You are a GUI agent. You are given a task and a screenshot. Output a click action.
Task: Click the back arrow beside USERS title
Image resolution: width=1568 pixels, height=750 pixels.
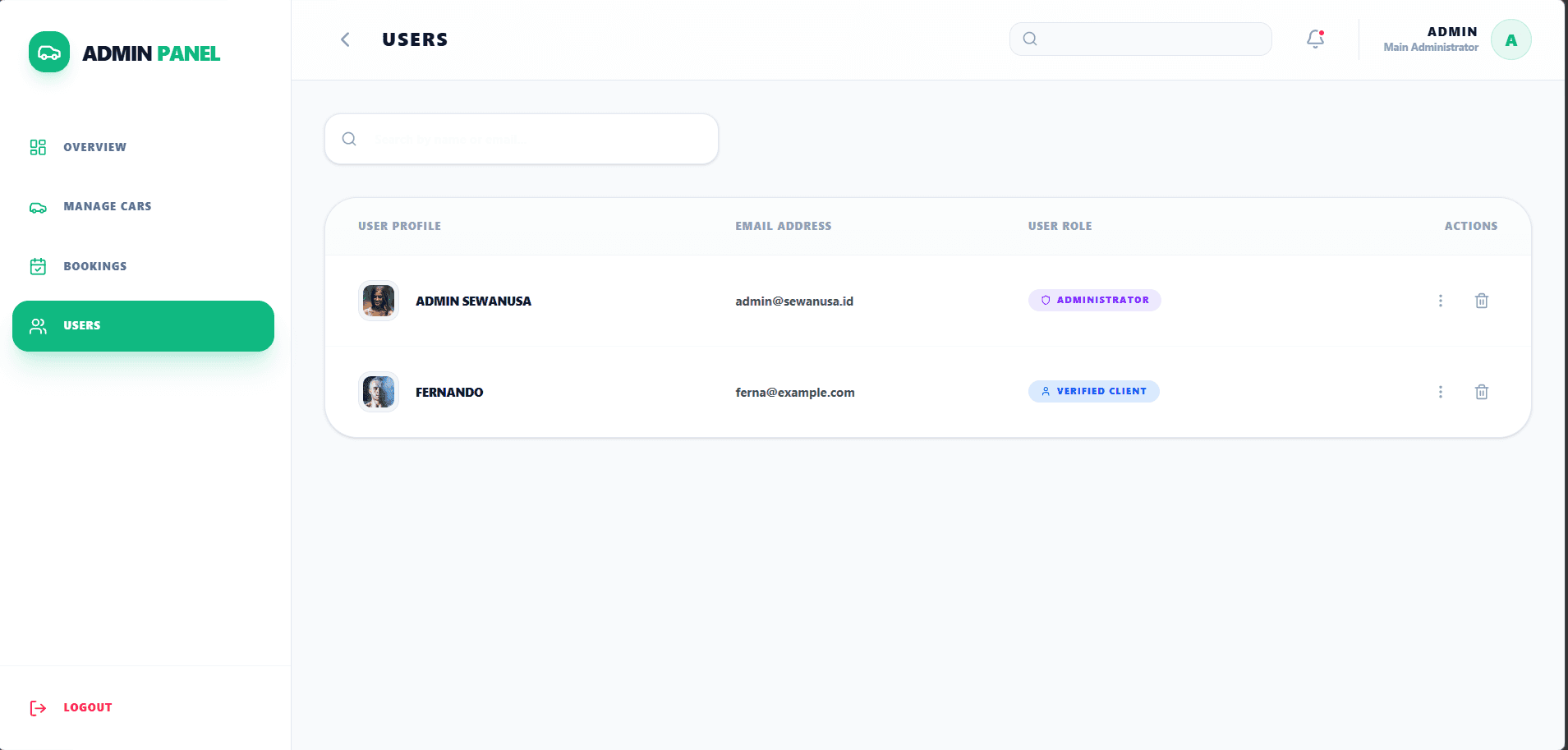click(345, 39)
